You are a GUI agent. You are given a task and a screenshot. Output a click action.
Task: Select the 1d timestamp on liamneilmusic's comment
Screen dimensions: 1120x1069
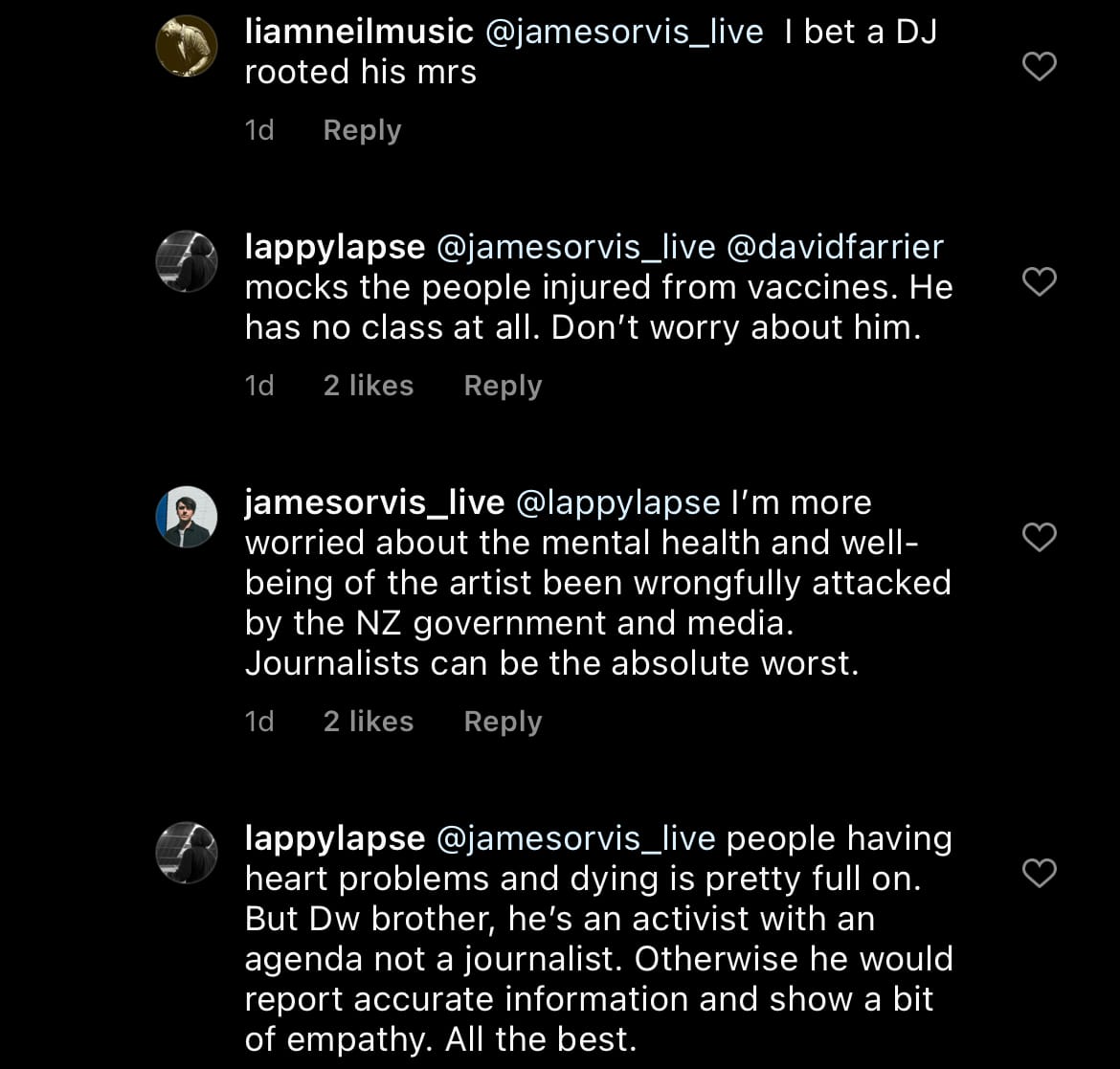pyautogui.click(x=258, y=129)
